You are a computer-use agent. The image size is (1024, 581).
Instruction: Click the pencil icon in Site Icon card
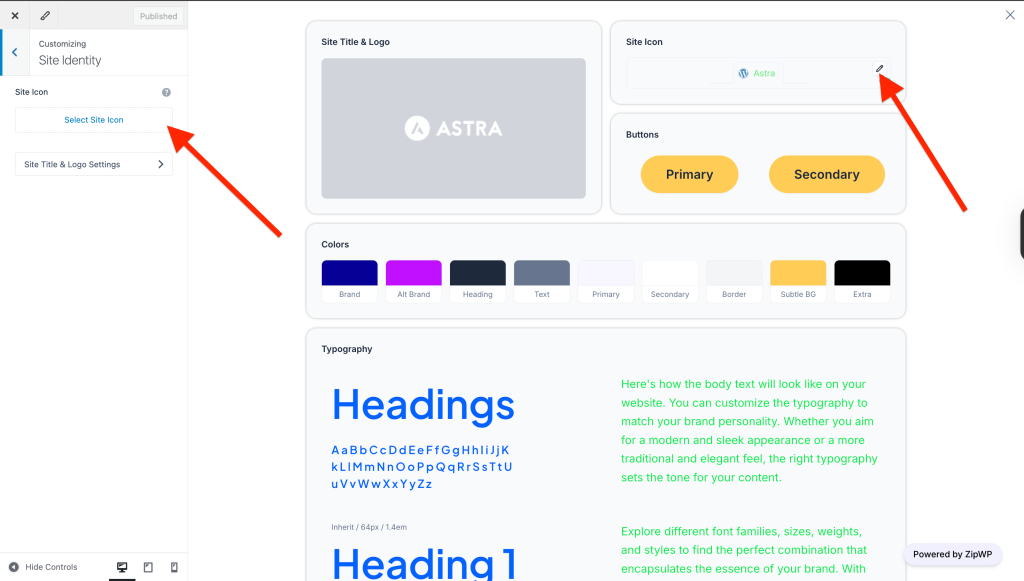coord(880,69)
